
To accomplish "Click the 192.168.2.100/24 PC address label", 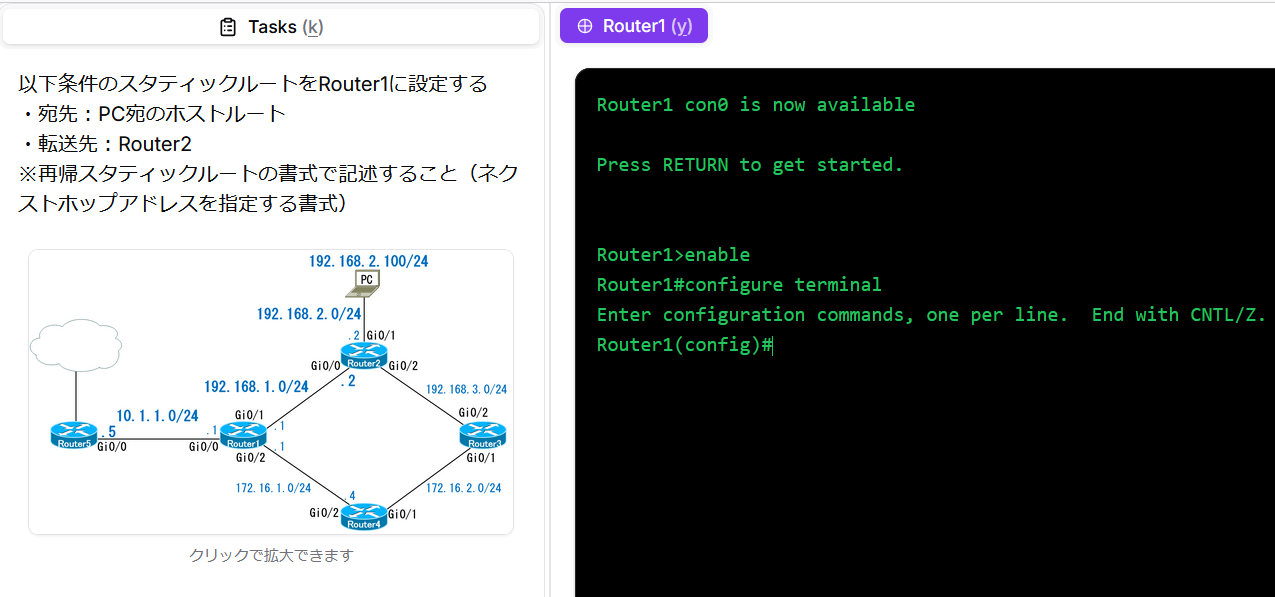I will coord(368,261).
